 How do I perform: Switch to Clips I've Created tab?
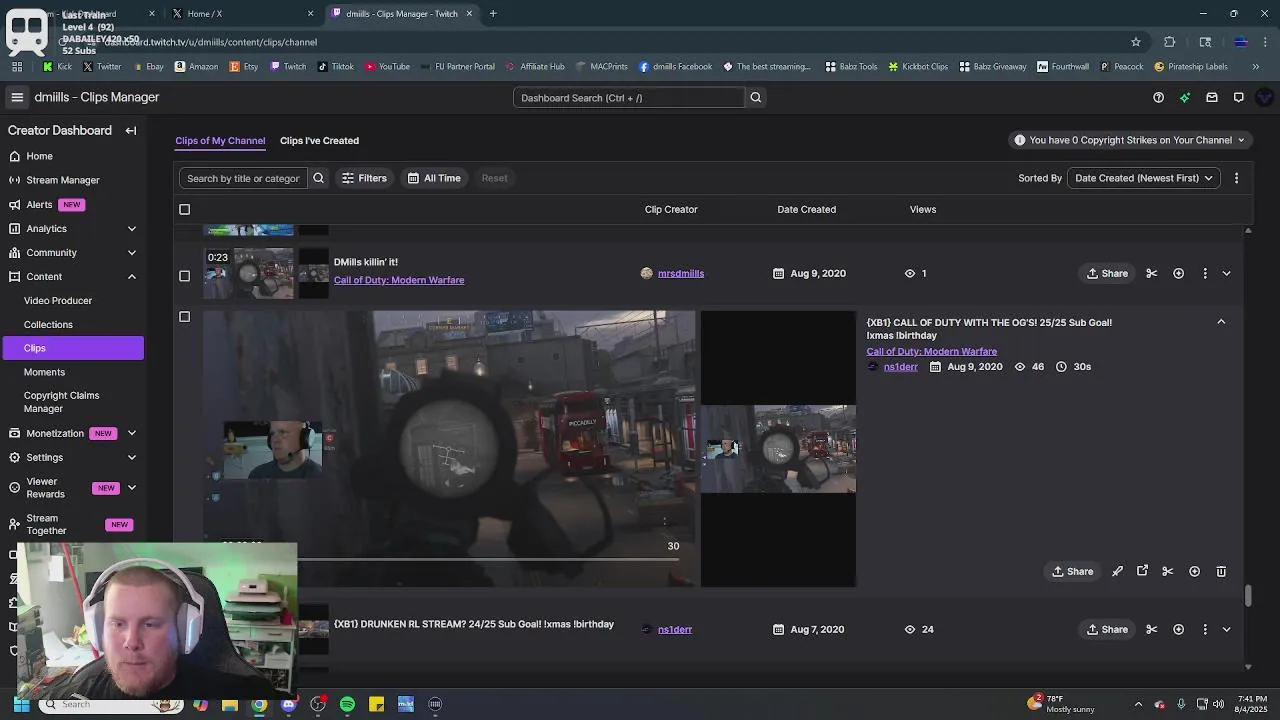point(319,141)
